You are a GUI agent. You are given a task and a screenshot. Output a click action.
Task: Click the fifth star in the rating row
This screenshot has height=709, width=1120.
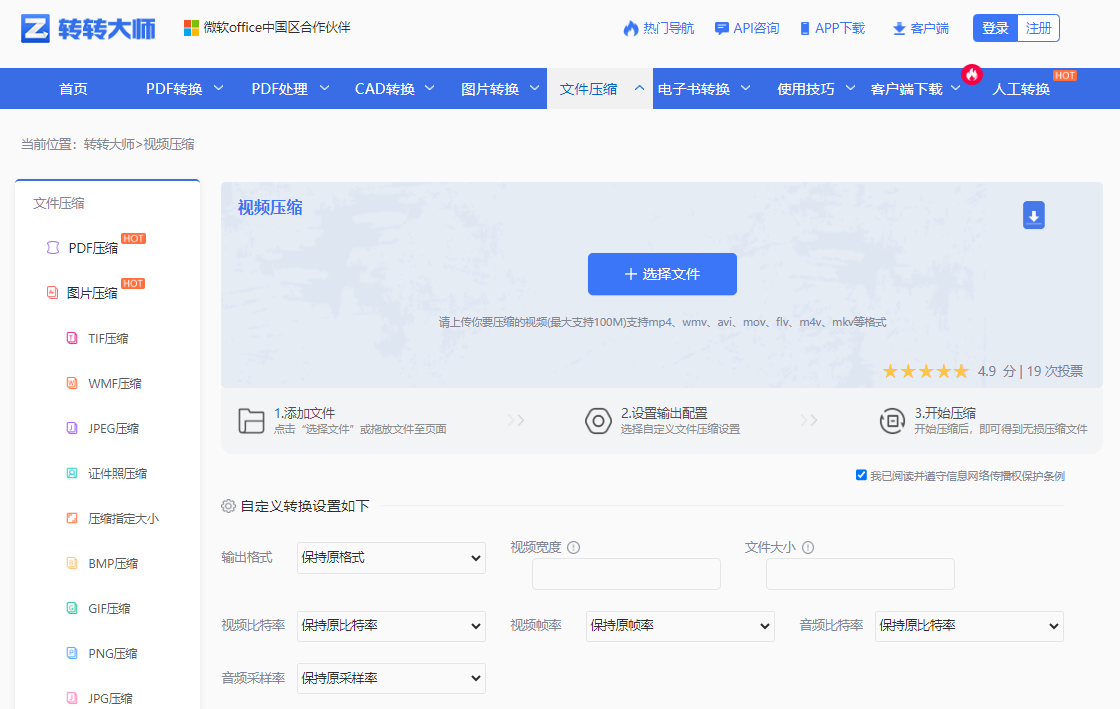tap(959, 370)
